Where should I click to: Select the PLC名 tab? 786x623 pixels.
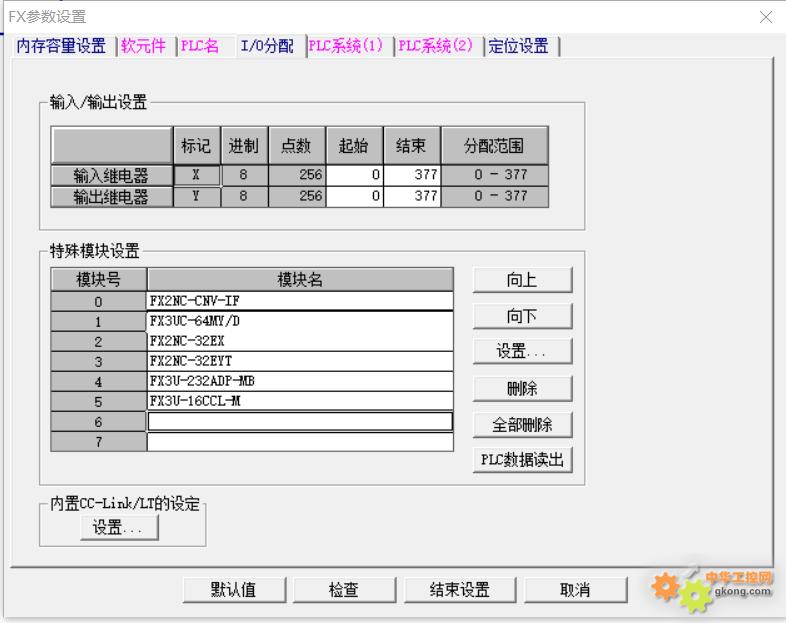click(x=200, y=46)
